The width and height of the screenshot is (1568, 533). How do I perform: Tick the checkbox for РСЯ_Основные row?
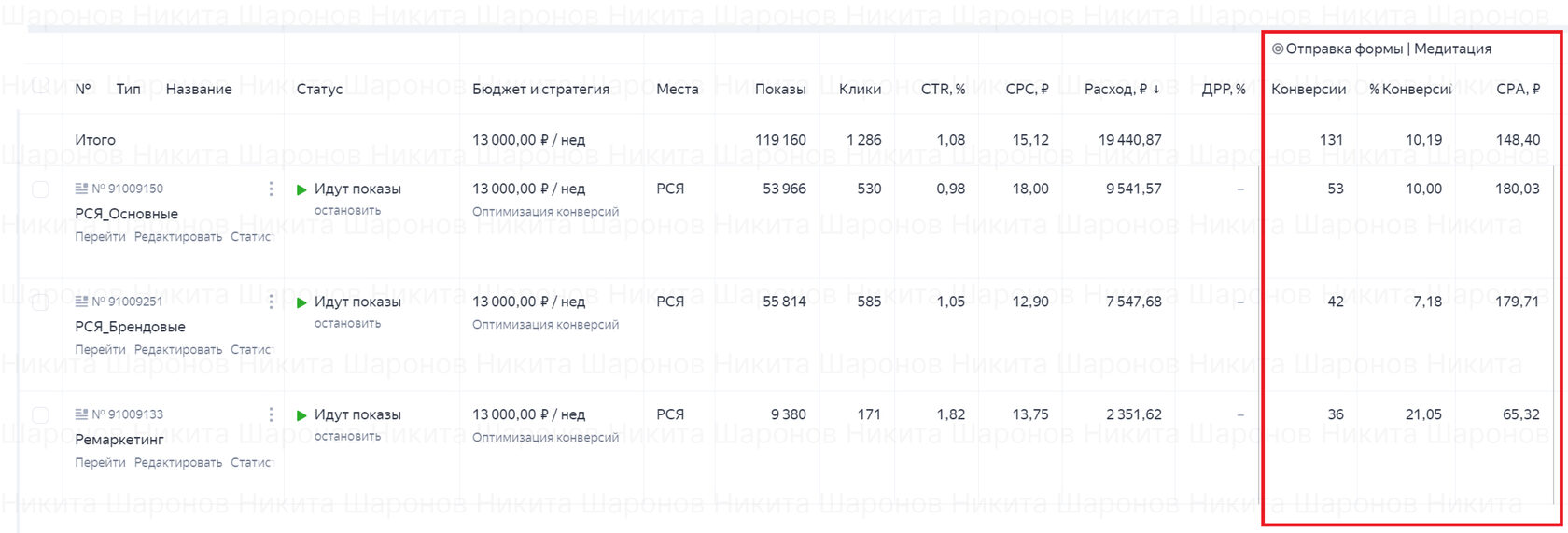click(x=40, y=189)
